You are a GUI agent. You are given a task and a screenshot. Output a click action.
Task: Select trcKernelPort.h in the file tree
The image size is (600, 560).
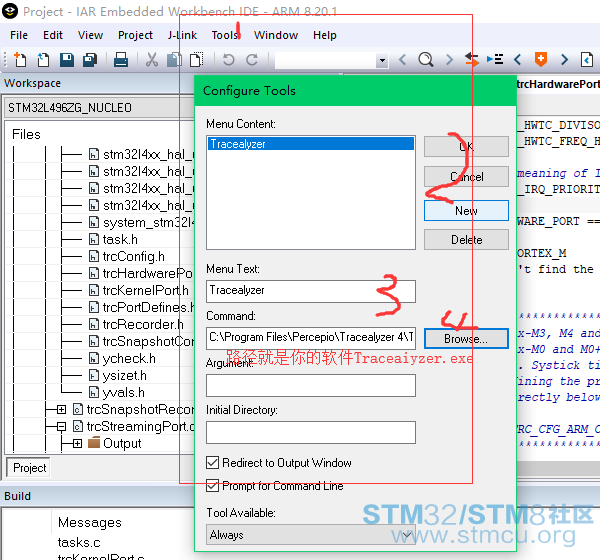click(145, 290)
